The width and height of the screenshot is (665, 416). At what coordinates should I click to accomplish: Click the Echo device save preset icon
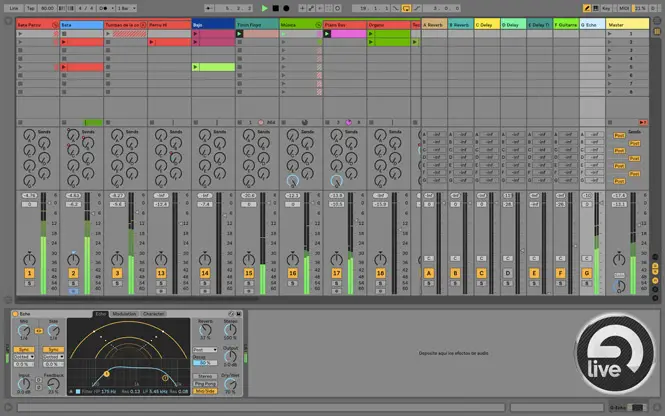click(x=238, y=314)
